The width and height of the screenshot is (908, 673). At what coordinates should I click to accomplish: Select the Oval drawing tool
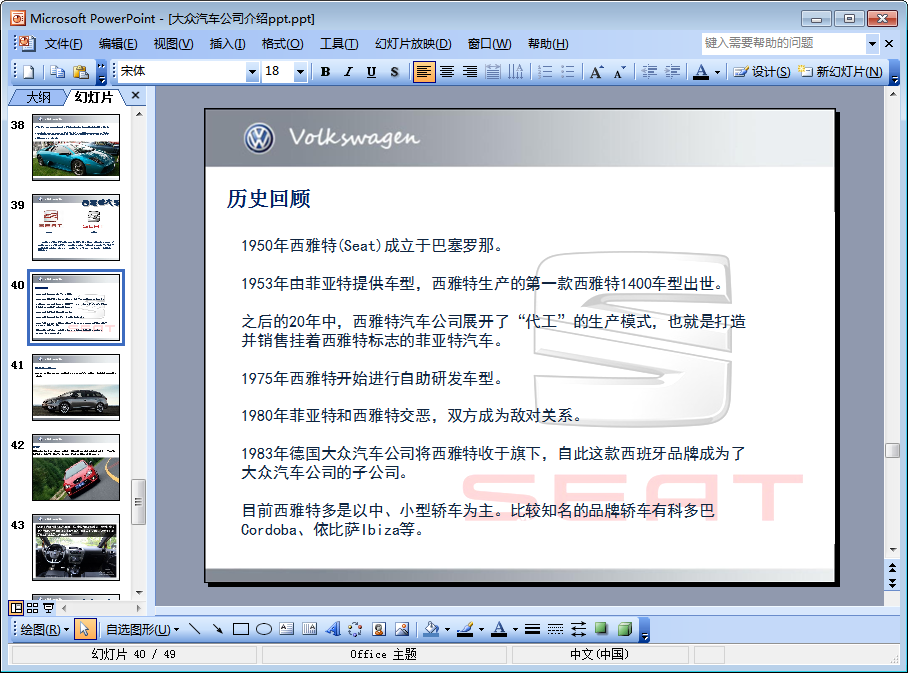264,629
